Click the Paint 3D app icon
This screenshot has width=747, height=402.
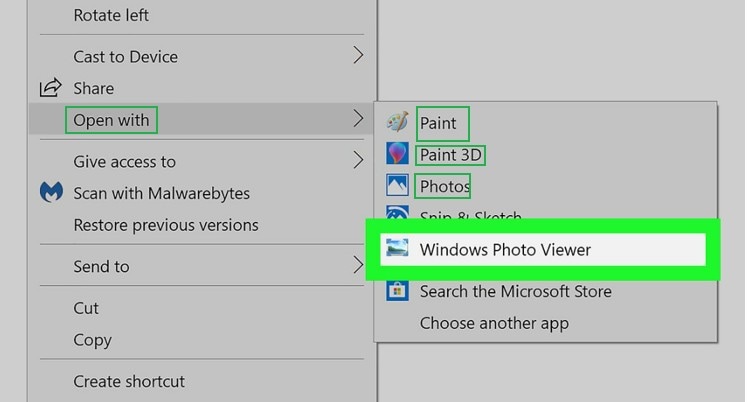pos(397,154)
